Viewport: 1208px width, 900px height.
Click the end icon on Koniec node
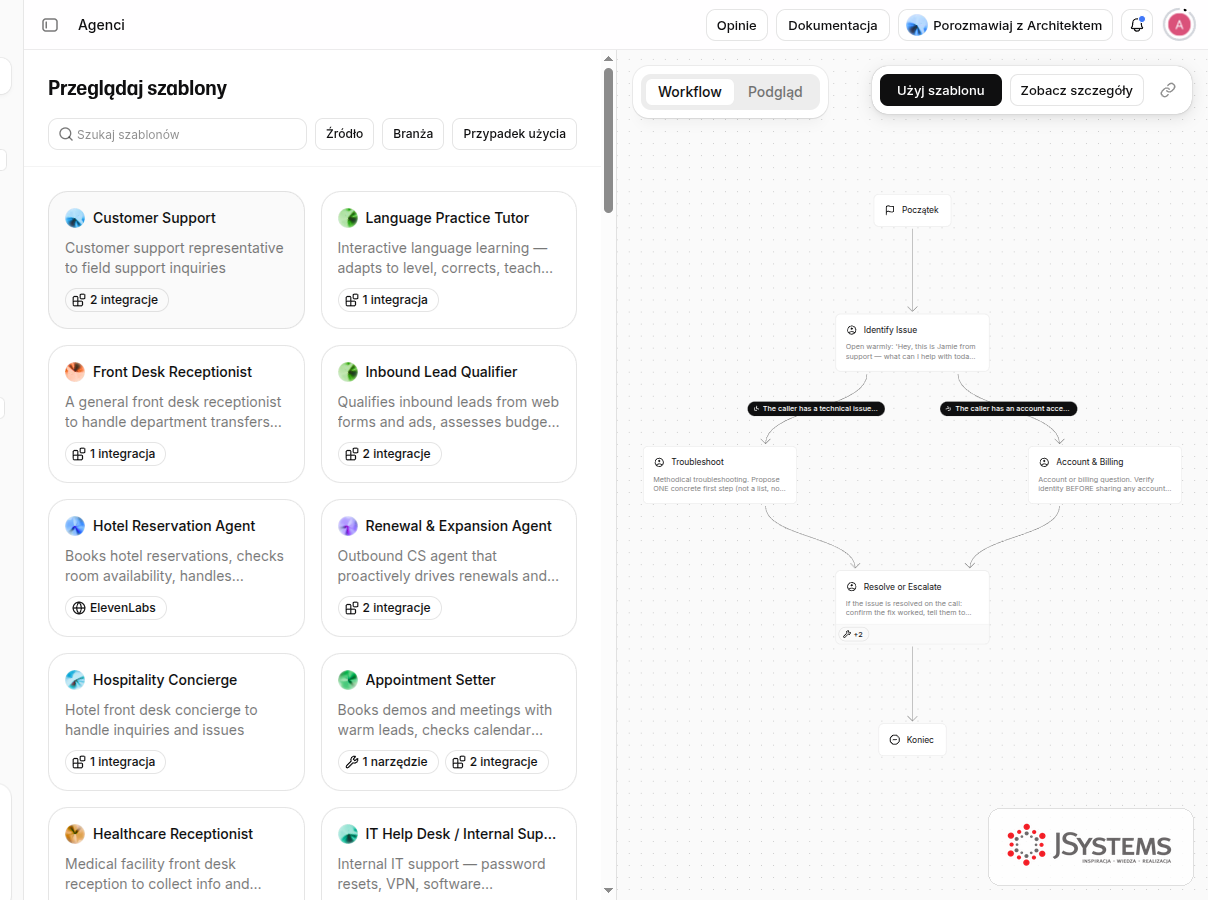pyautogui.click(x=894, y=740)
